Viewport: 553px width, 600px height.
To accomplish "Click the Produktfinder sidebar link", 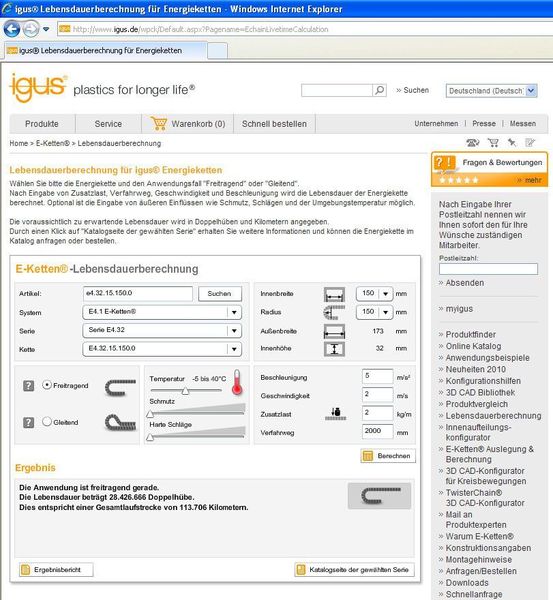I will [470, 334].
